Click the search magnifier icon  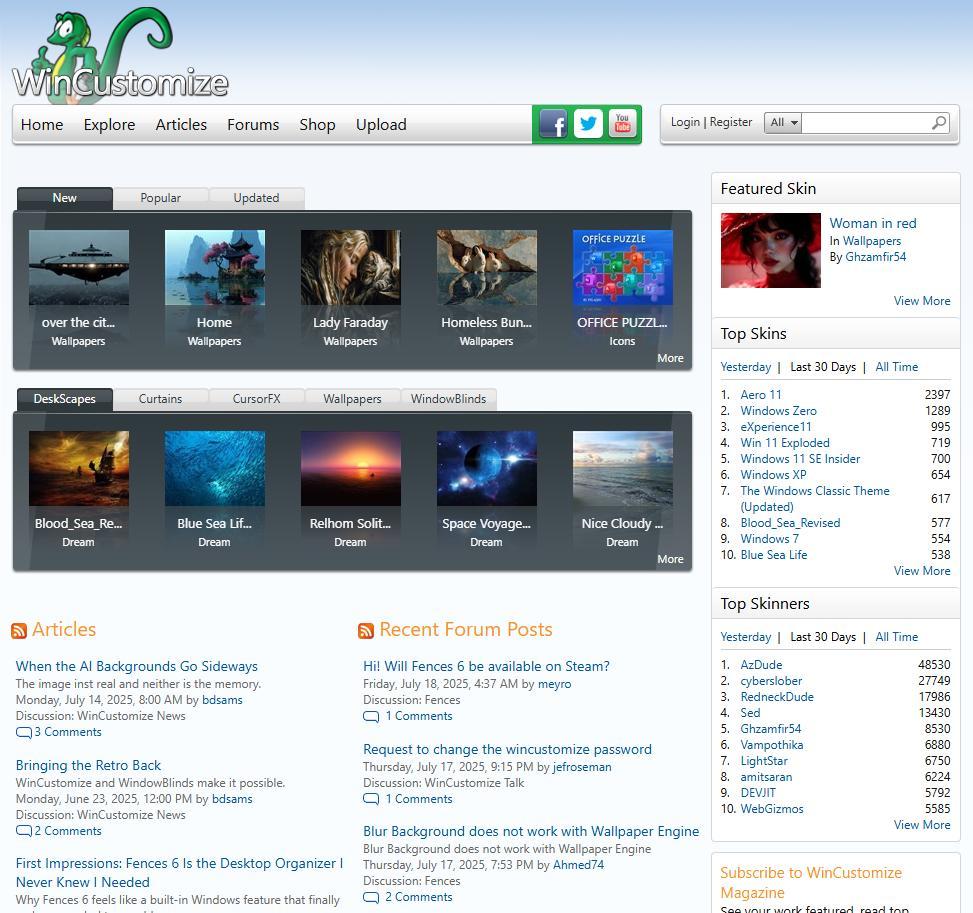[x=939, y=123]
